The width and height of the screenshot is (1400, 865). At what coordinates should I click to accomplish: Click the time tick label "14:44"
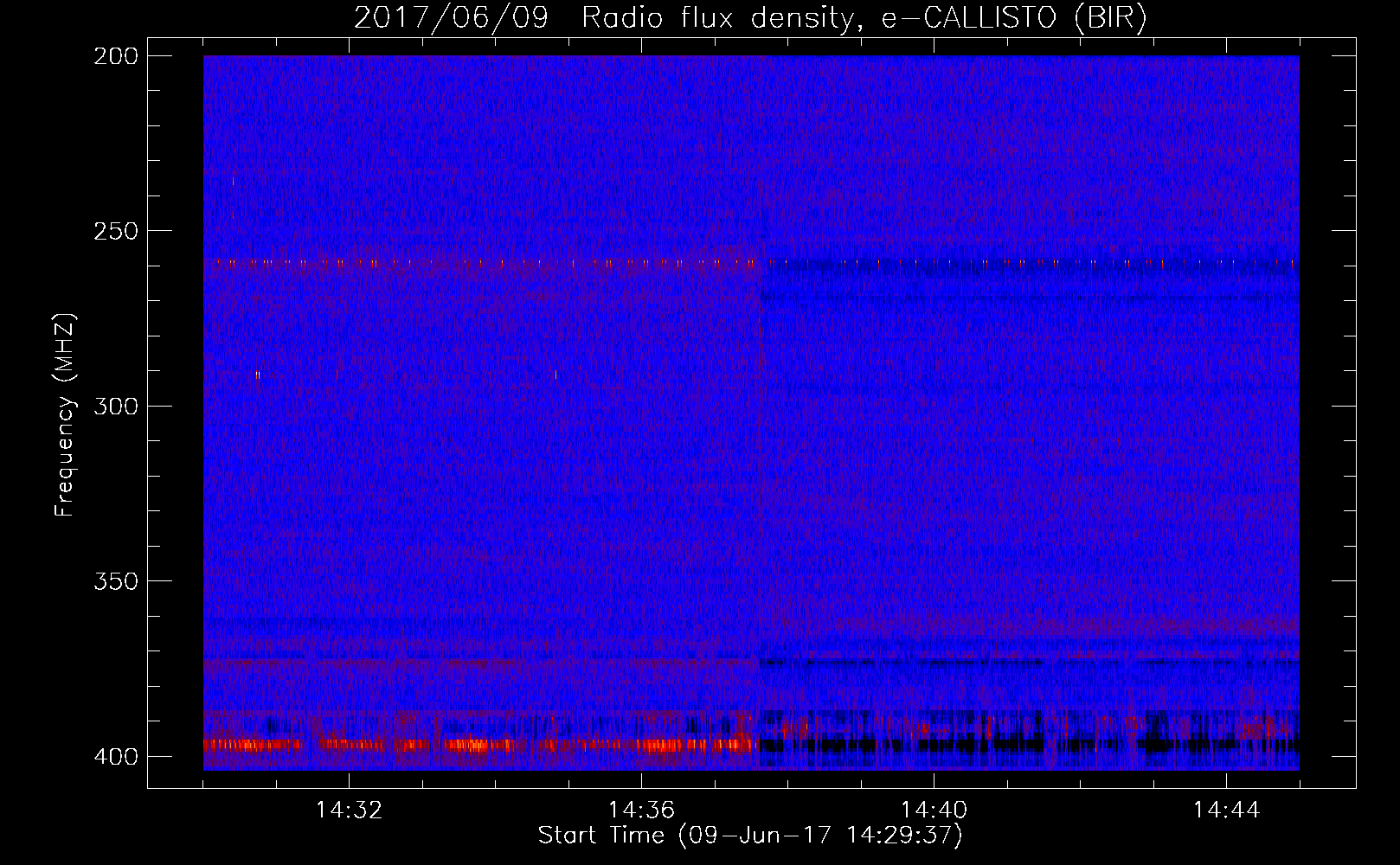pyautogui.click(x=1226, y=810)
